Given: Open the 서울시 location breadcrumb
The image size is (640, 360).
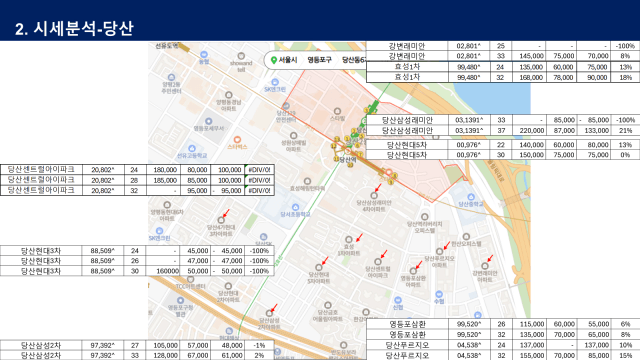Looking at the screenshot, I should tap(284, 60).
